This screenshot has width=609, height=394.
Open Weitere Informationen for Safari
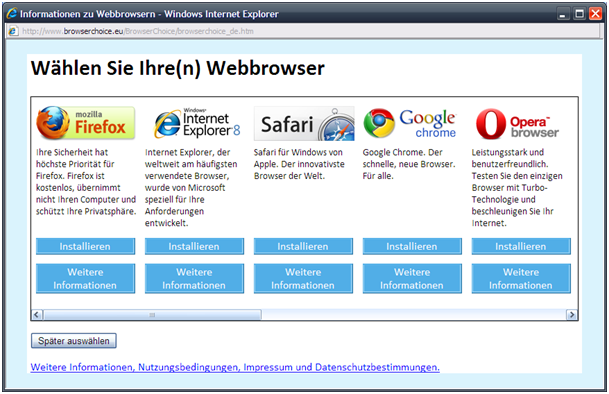point(303,279)
